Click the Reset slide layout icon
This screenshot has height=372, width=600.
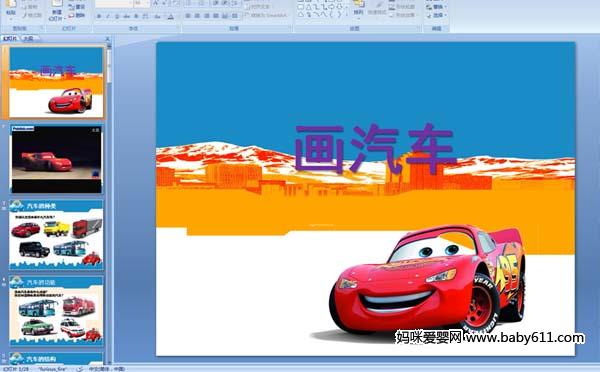pyautogui.click(x=77, y=7)
